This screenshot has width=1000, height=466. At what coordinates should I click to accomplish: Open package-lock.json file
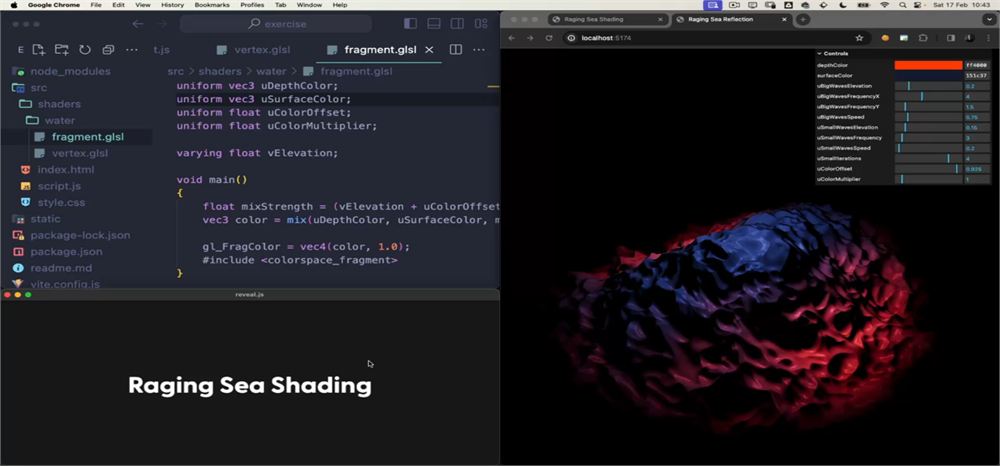(80, 235)
